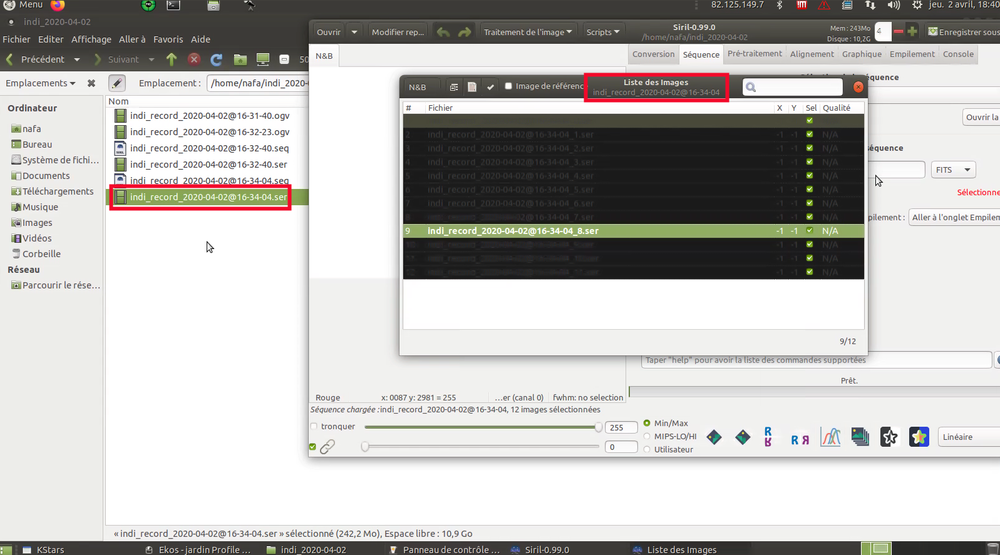Click the red stop icon in file manager toolbar
This screenshot has height=555, width=1000.
coord(194,59)
